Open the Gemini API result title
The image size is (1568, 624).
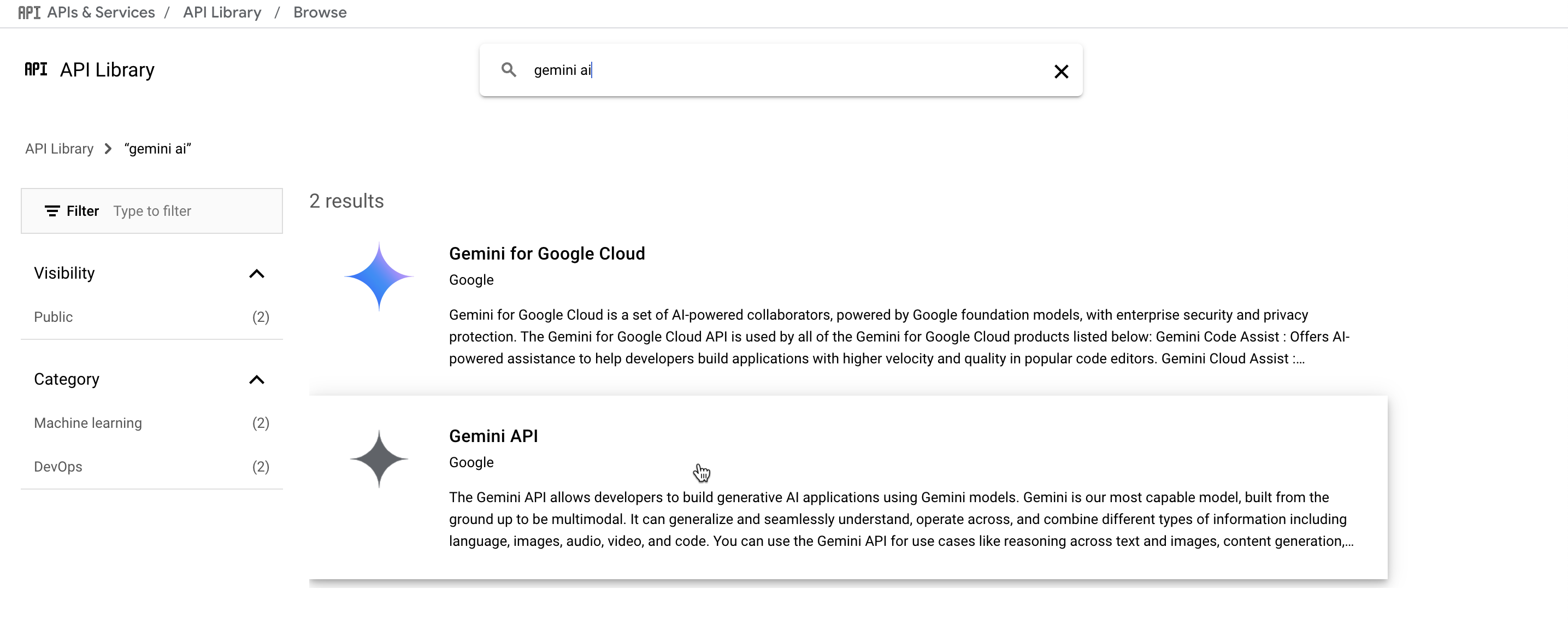(x=493, y=437)
